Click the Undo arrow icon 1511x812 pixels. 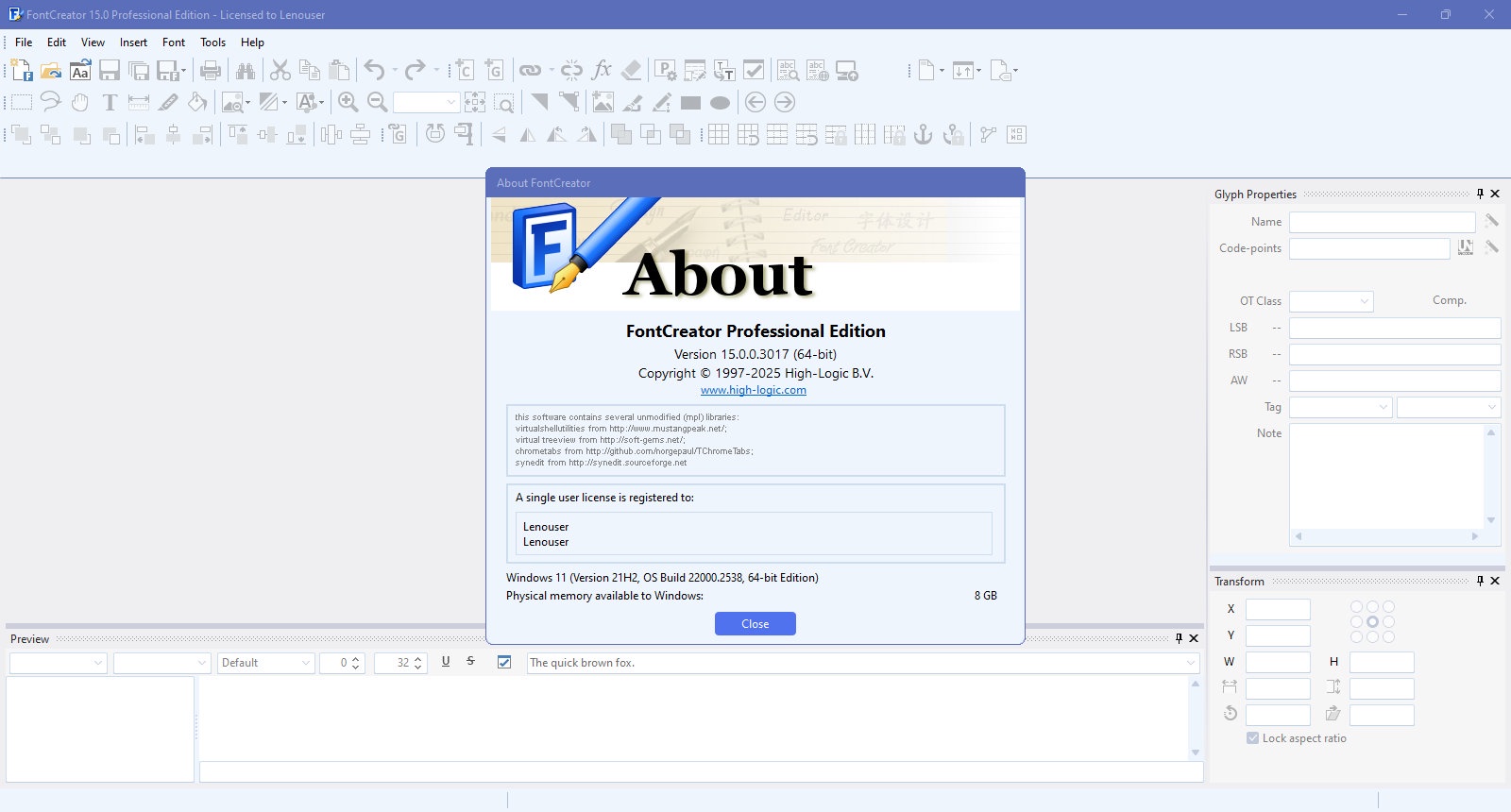(x=374, y=70)
